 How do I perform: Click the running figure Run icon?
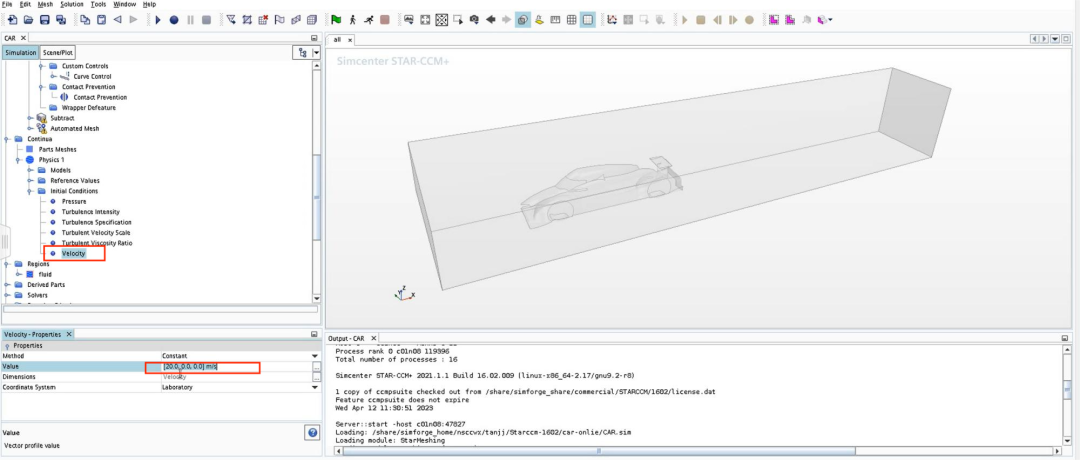click(368, 20)
